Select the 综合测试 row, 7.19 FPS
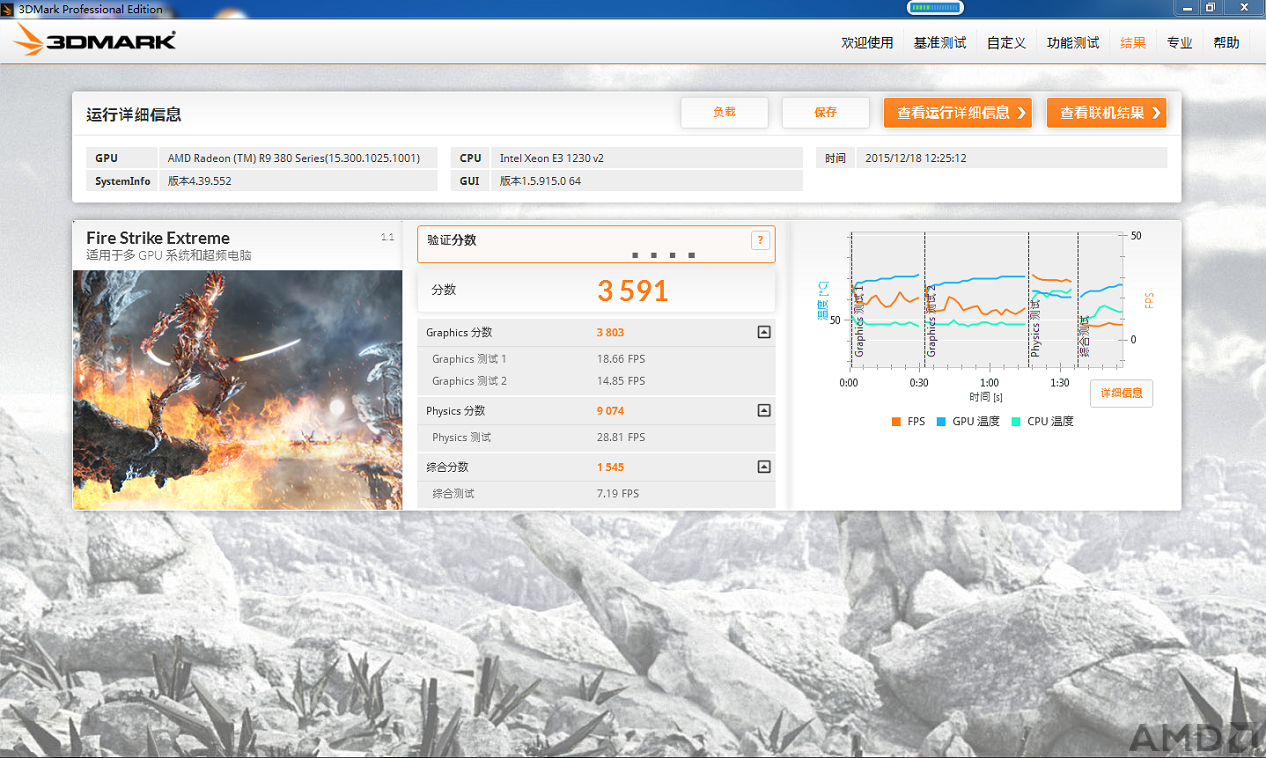Viewport: 1266px width, 758px height. [596, 493]
